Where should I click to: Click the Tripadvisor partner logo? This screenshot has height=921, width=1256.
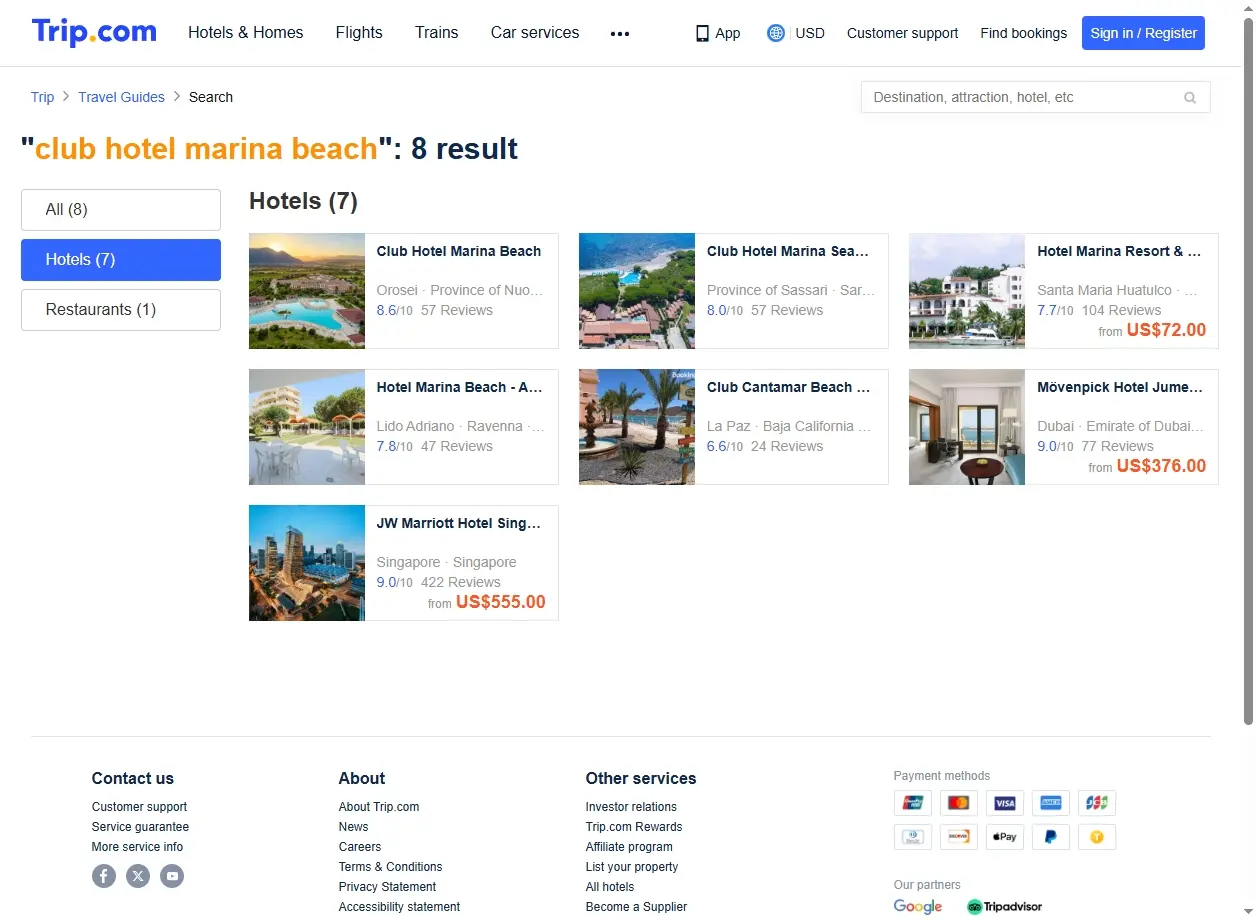click(x=1004, y=907)
